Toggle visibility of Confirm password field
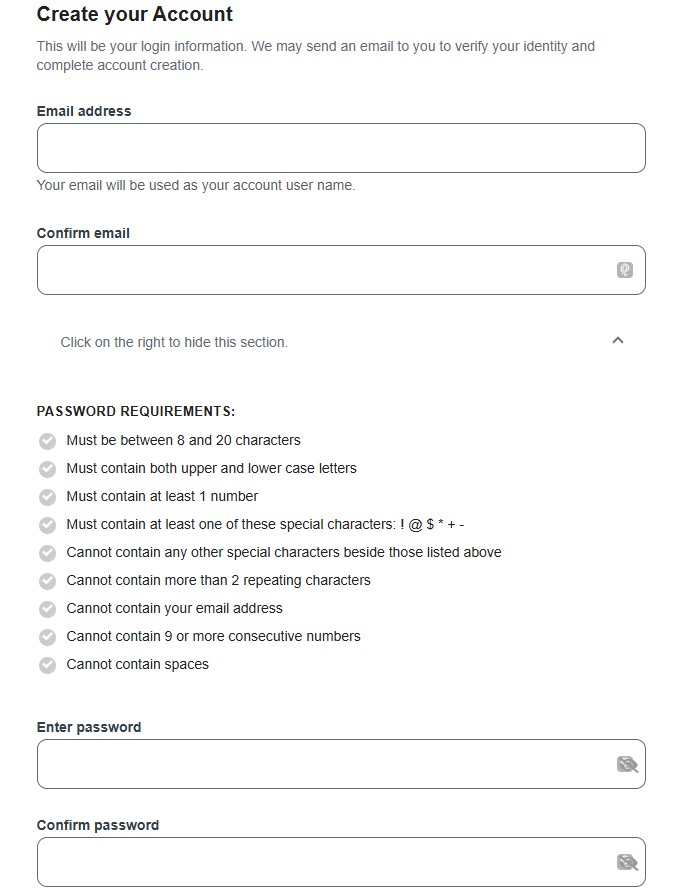Viewport: 684px width, 895px height. coord(627,862)
